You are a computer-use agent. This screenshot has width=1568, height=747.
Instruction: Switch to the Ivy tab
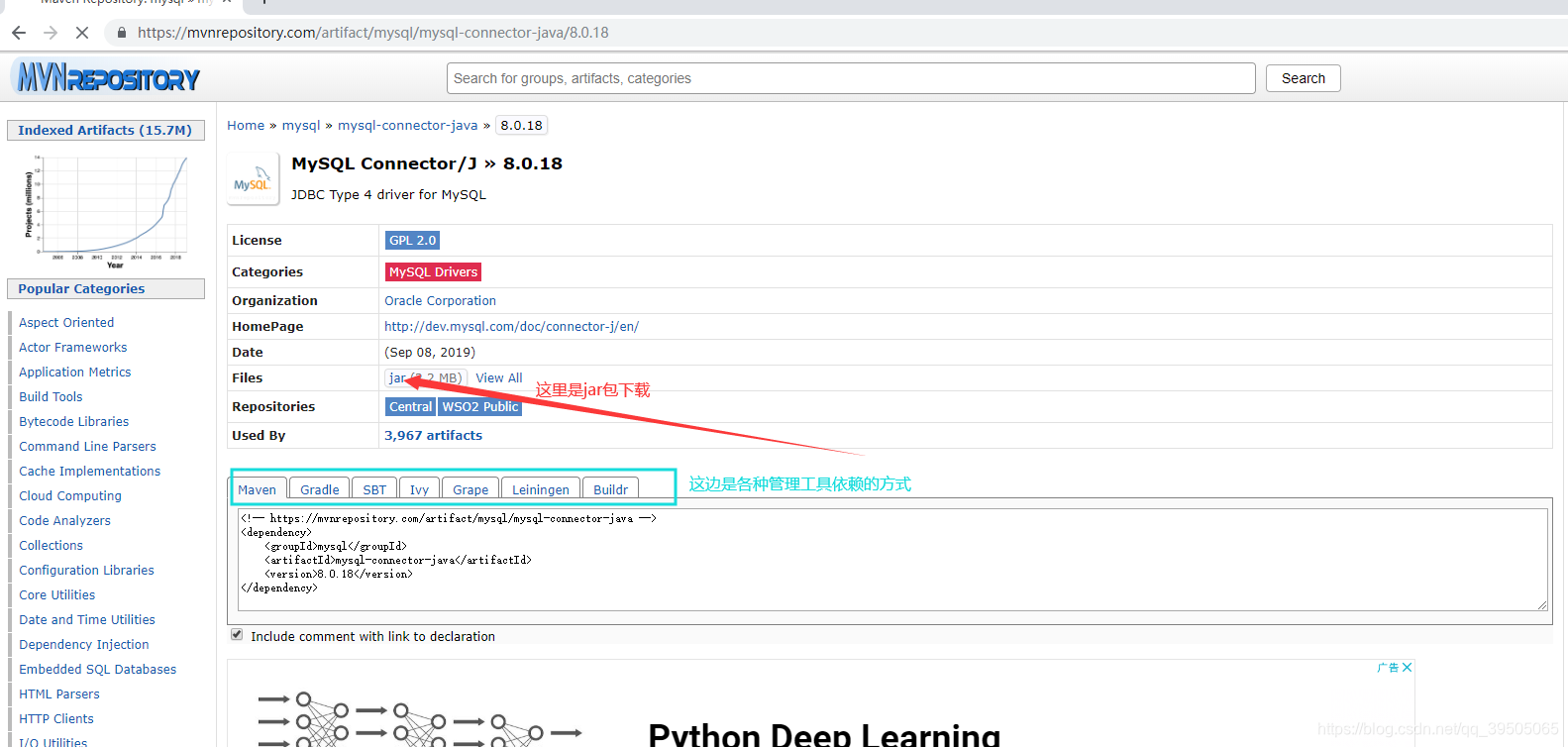click(x=420, y=489)
